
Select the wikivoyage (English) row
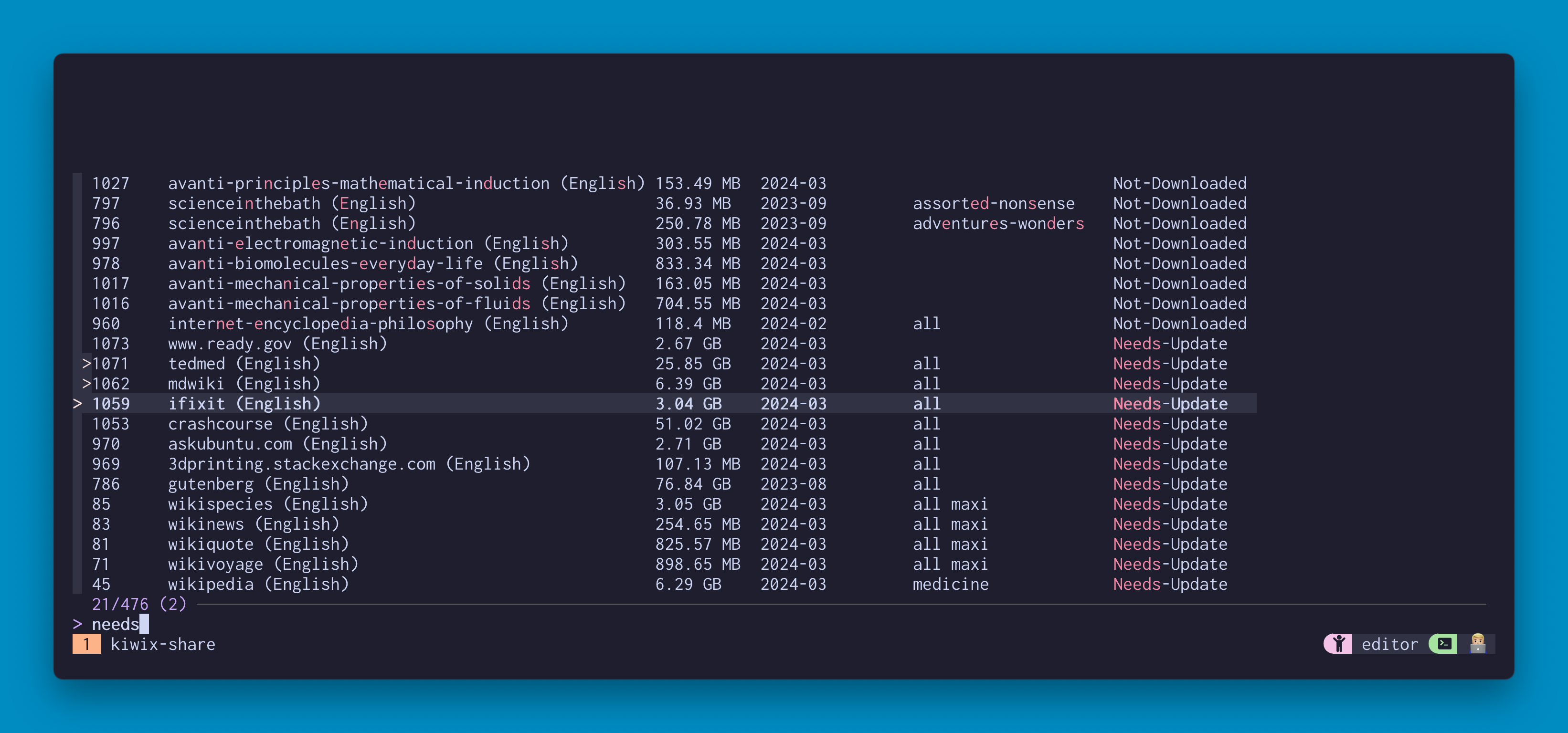point(665,565)
